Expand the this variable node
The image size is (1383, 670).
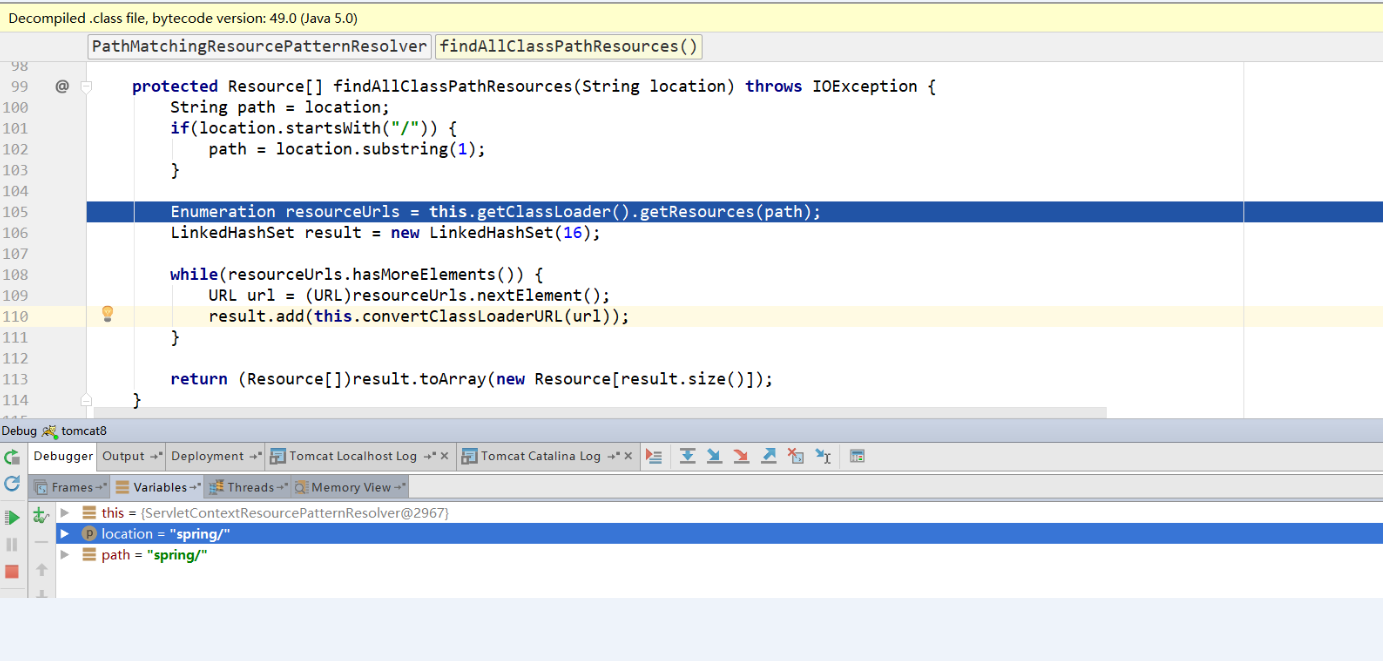click(64, 512)
